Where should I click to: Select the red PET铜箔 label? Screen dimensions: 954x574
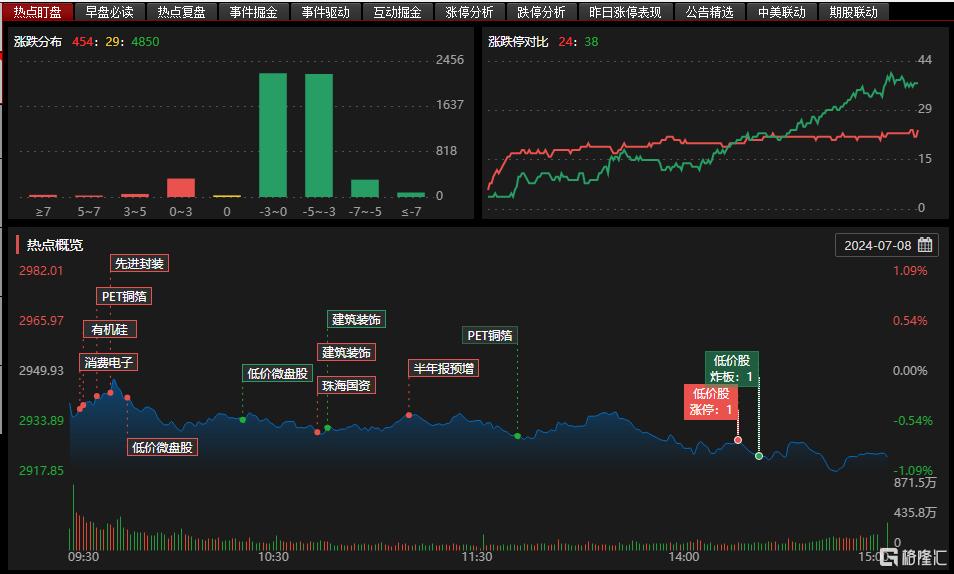coord(124,296)
